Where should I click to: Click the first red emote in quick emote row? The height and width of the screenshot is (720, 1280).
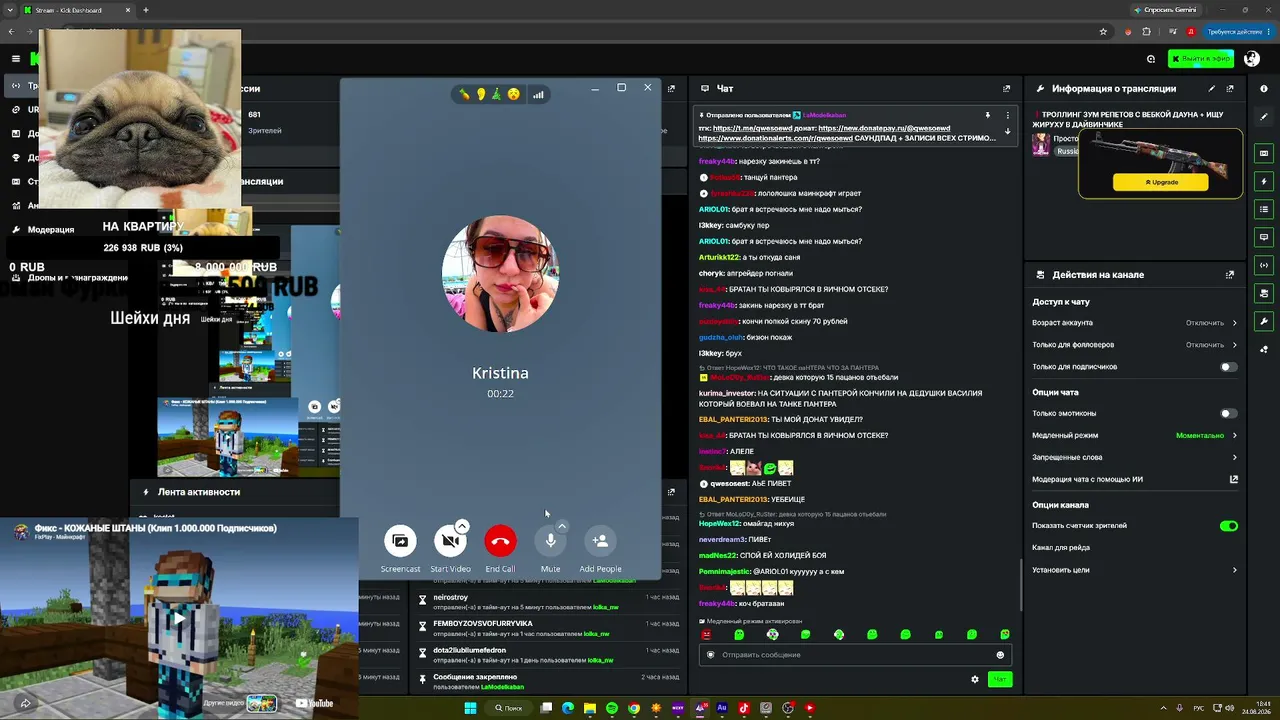706,635
